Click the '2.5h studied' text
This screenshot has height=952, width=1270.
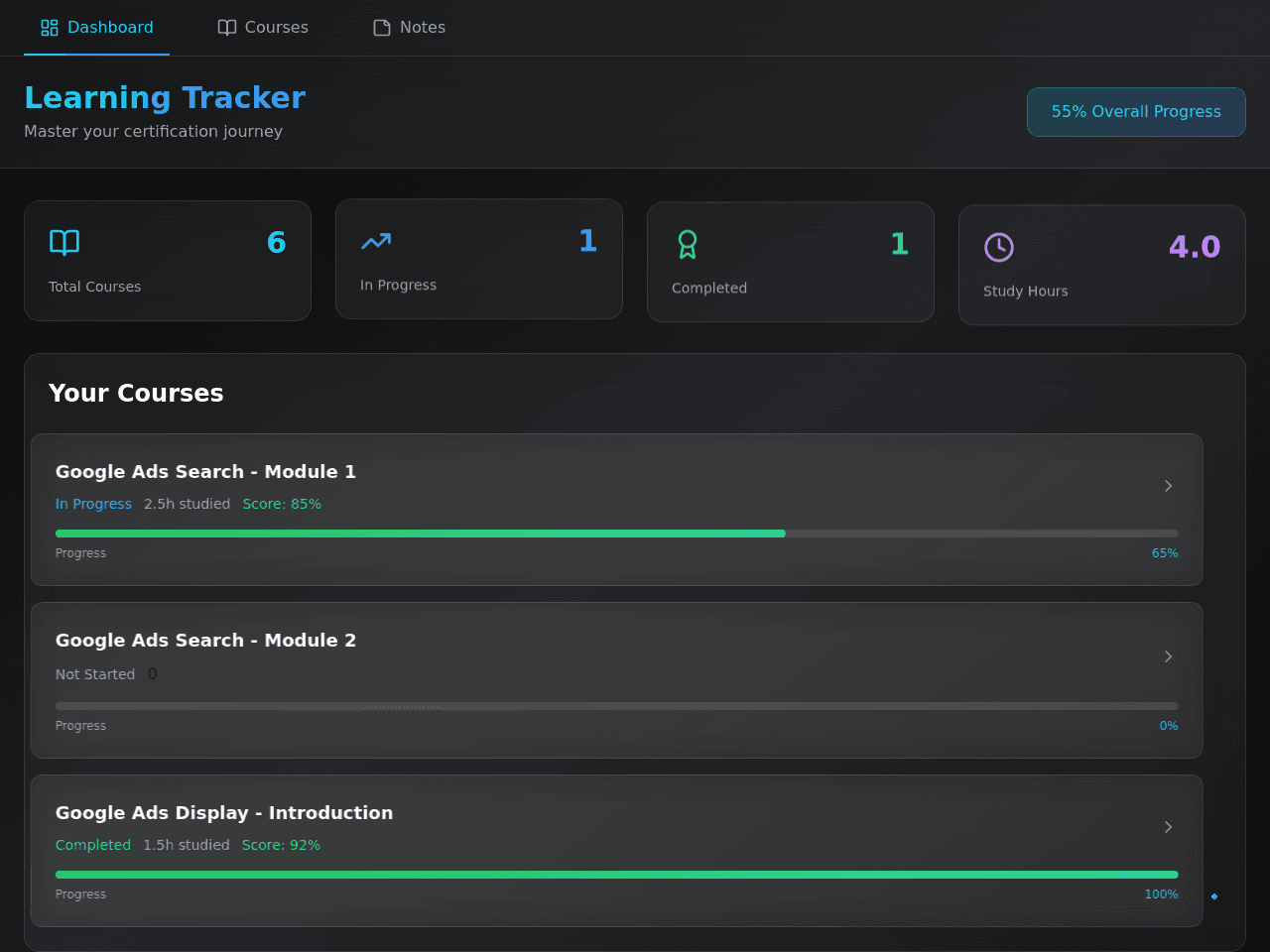click(187, 504)
